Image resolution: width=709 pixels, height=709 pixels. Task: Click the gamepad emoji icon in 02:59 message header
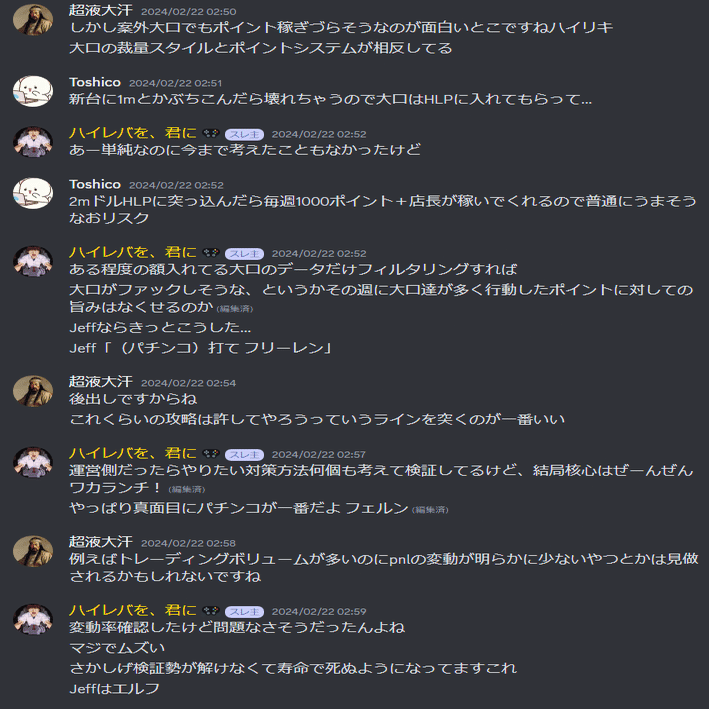point(211,611)
